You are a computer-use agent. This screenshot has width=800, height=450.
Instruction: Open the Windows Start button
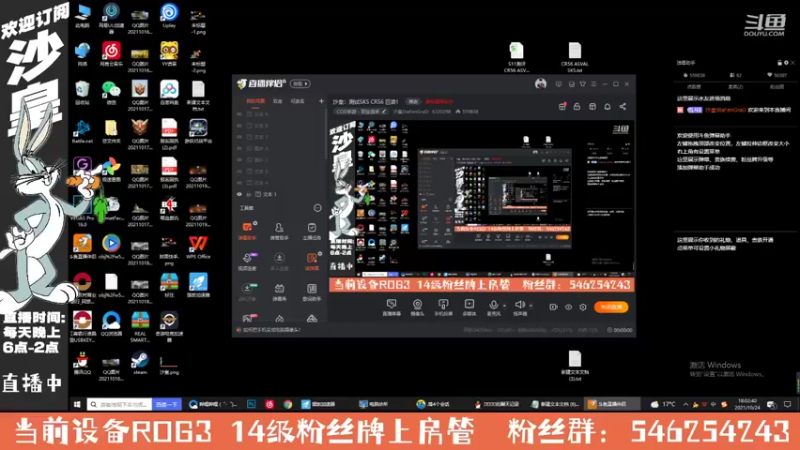coord(77,404)
